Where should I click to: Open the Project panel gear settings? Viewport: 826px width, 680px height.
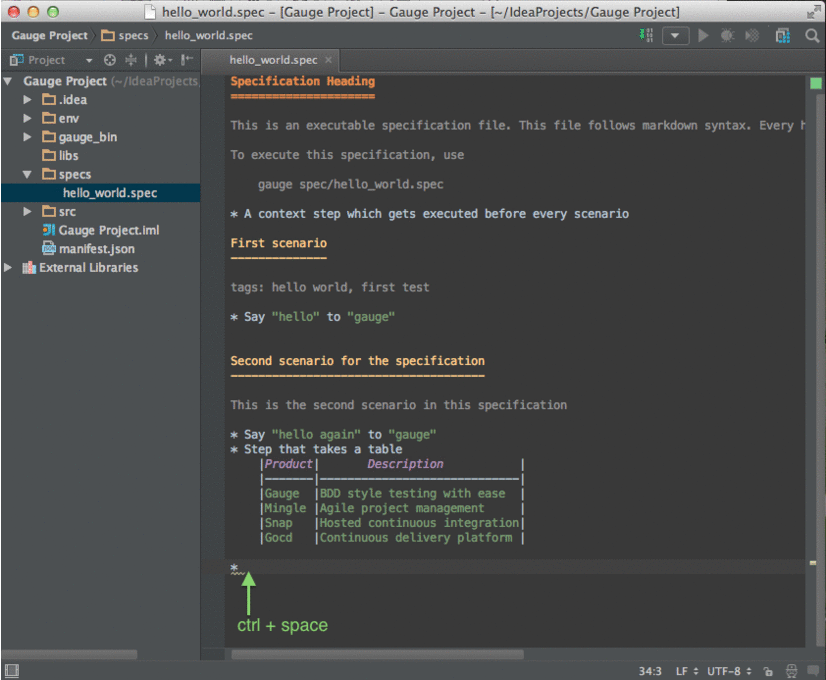[x=162, y=60]
